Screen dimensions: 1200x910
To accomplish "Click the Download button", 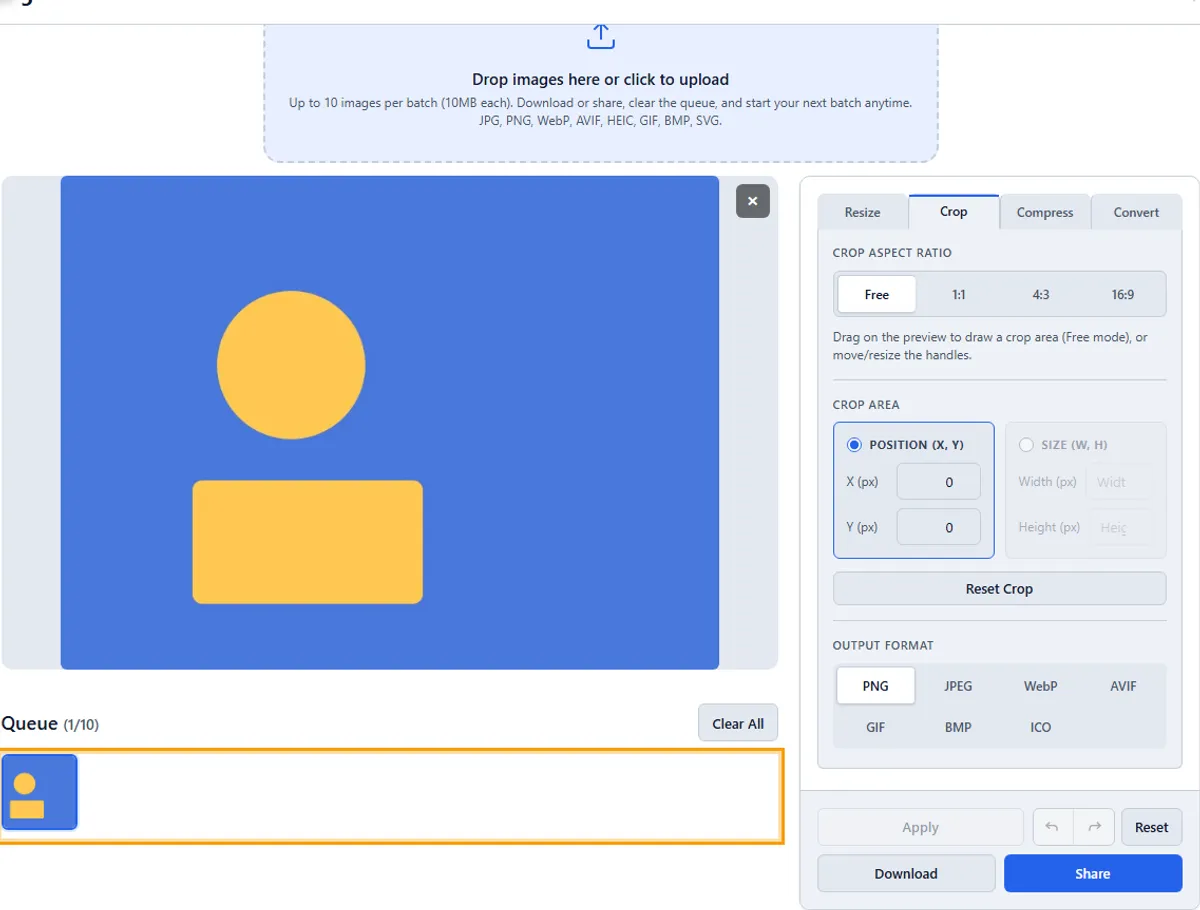I will pos(906,873).
